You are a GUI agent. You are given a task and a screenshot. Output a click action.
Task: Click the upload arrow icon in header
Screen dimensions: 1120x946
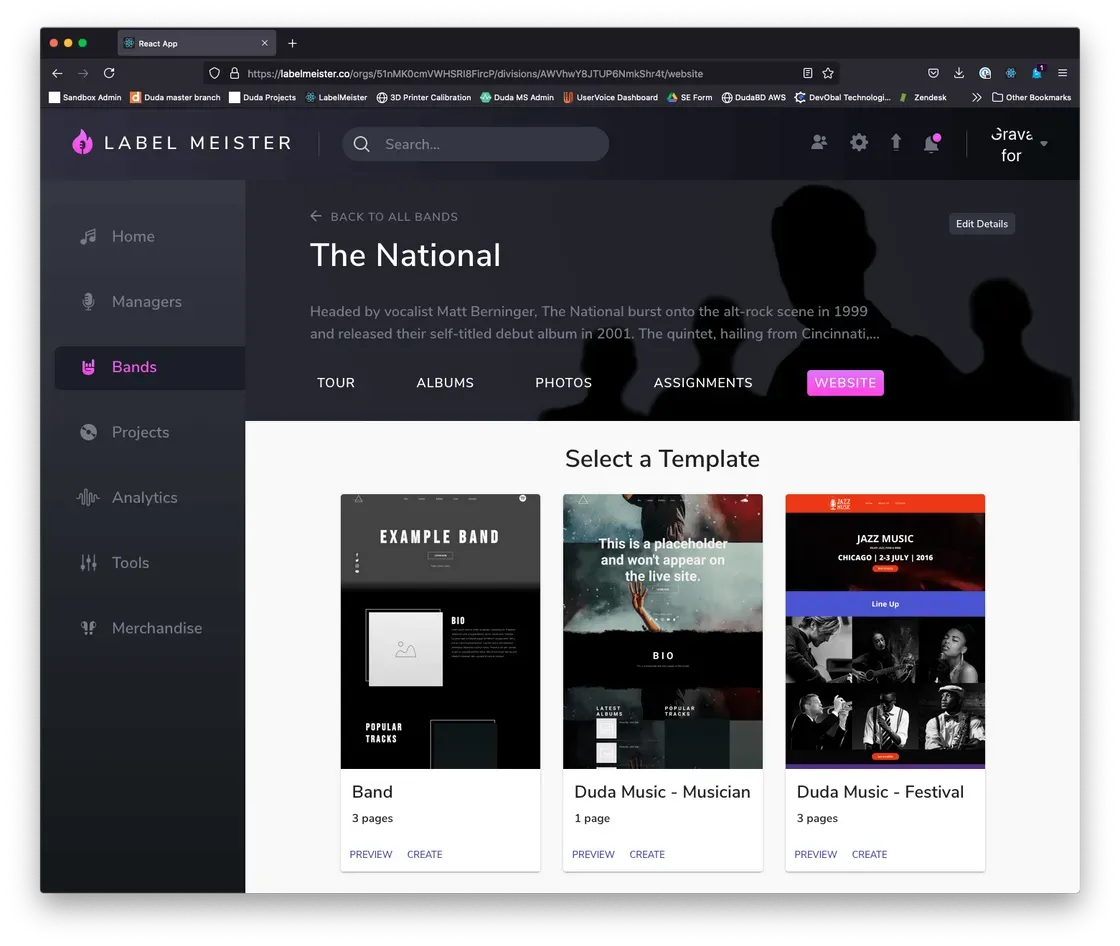point(895,143)
